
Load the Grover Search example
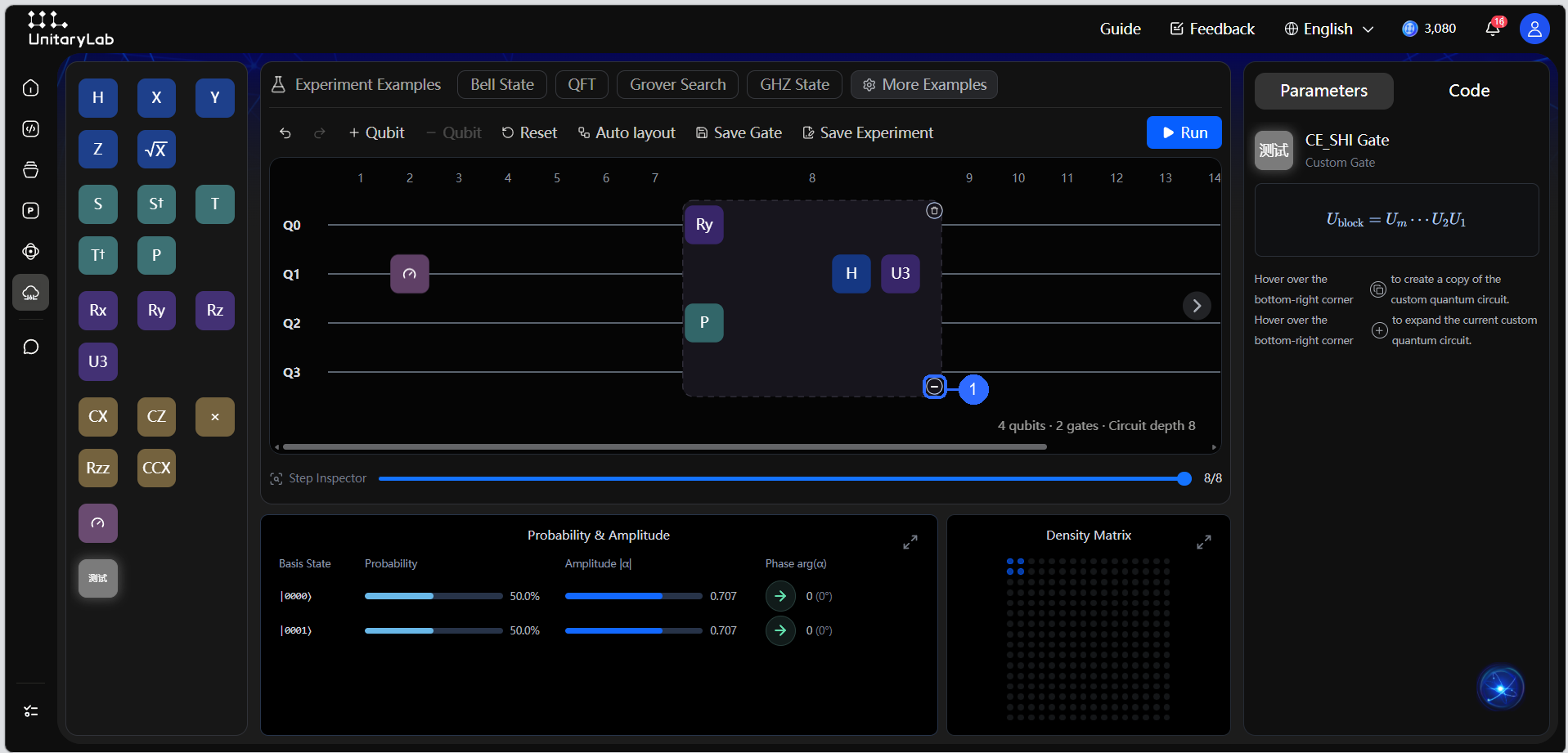coord(677,85)
